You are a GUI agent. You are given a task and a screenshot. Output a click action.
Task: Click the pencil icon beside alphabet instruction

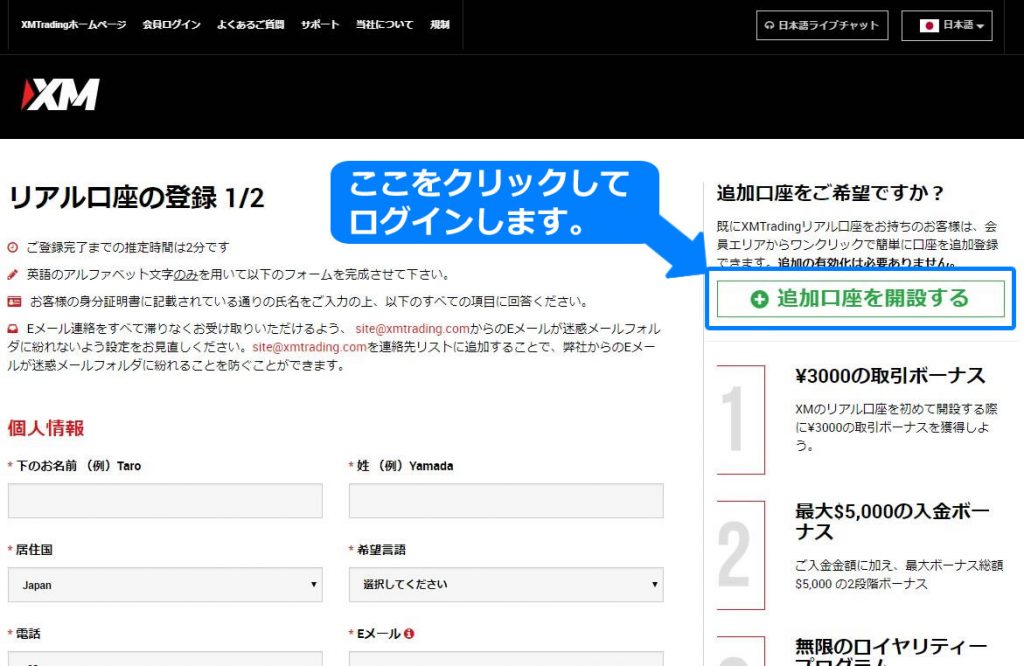point(12,274)
